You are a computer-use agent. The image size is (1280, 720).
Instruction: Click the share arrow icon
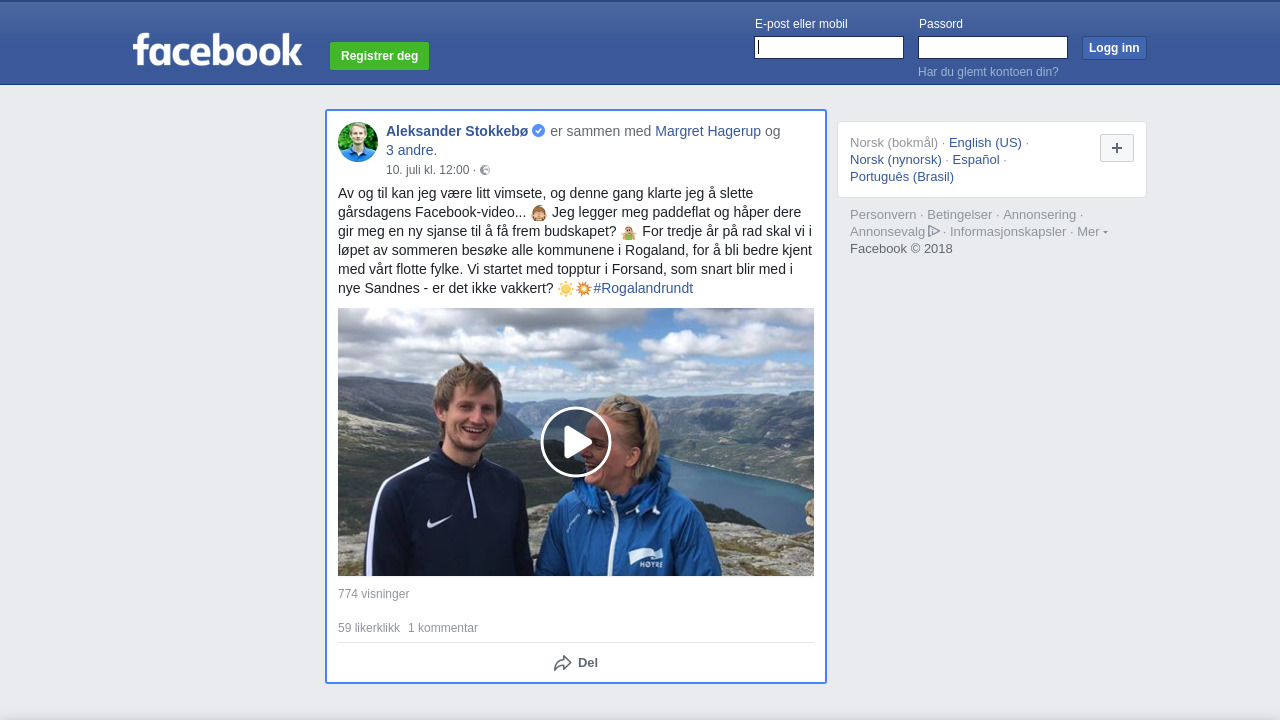[x=562, y=663]
